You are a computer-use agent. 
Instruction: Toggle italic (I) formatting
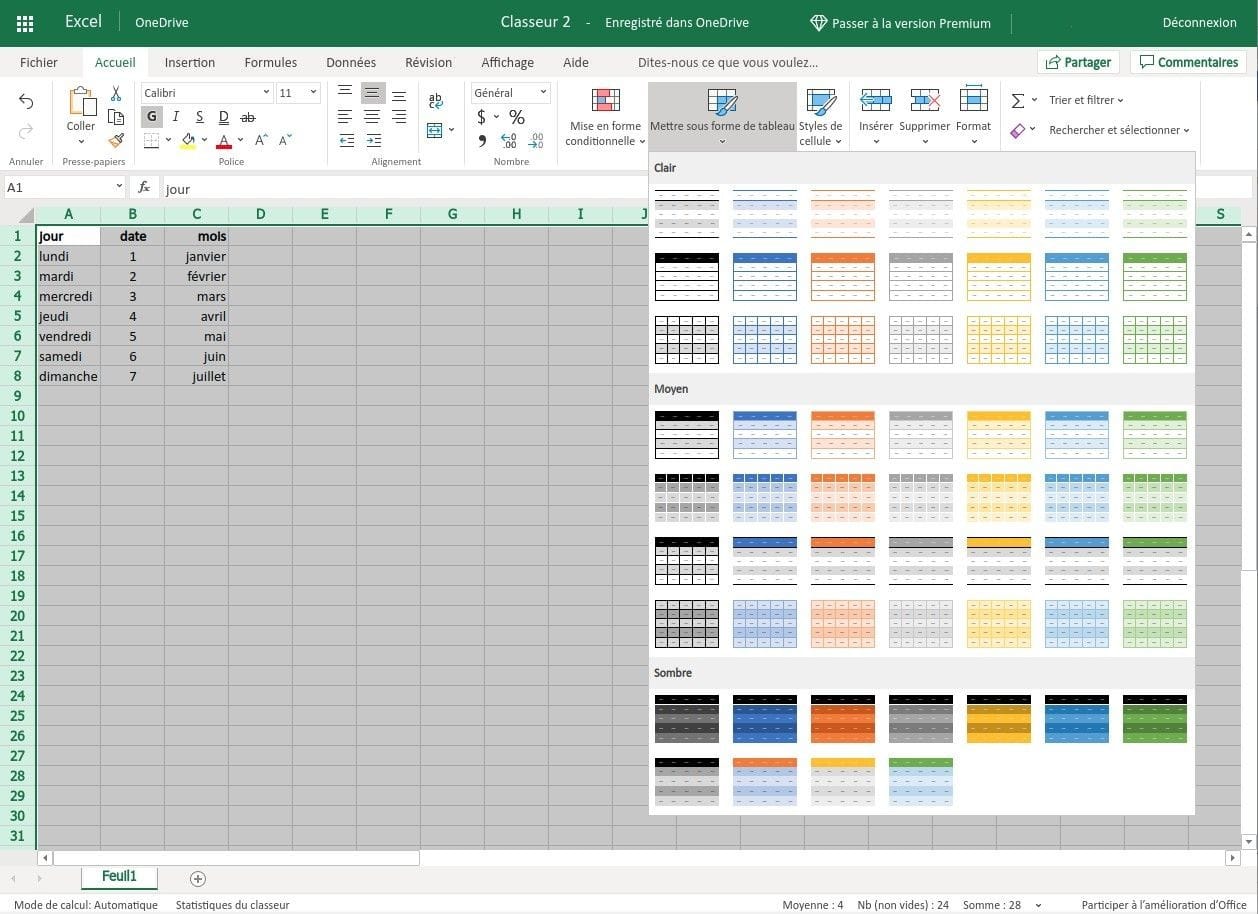tap(176, 117)
